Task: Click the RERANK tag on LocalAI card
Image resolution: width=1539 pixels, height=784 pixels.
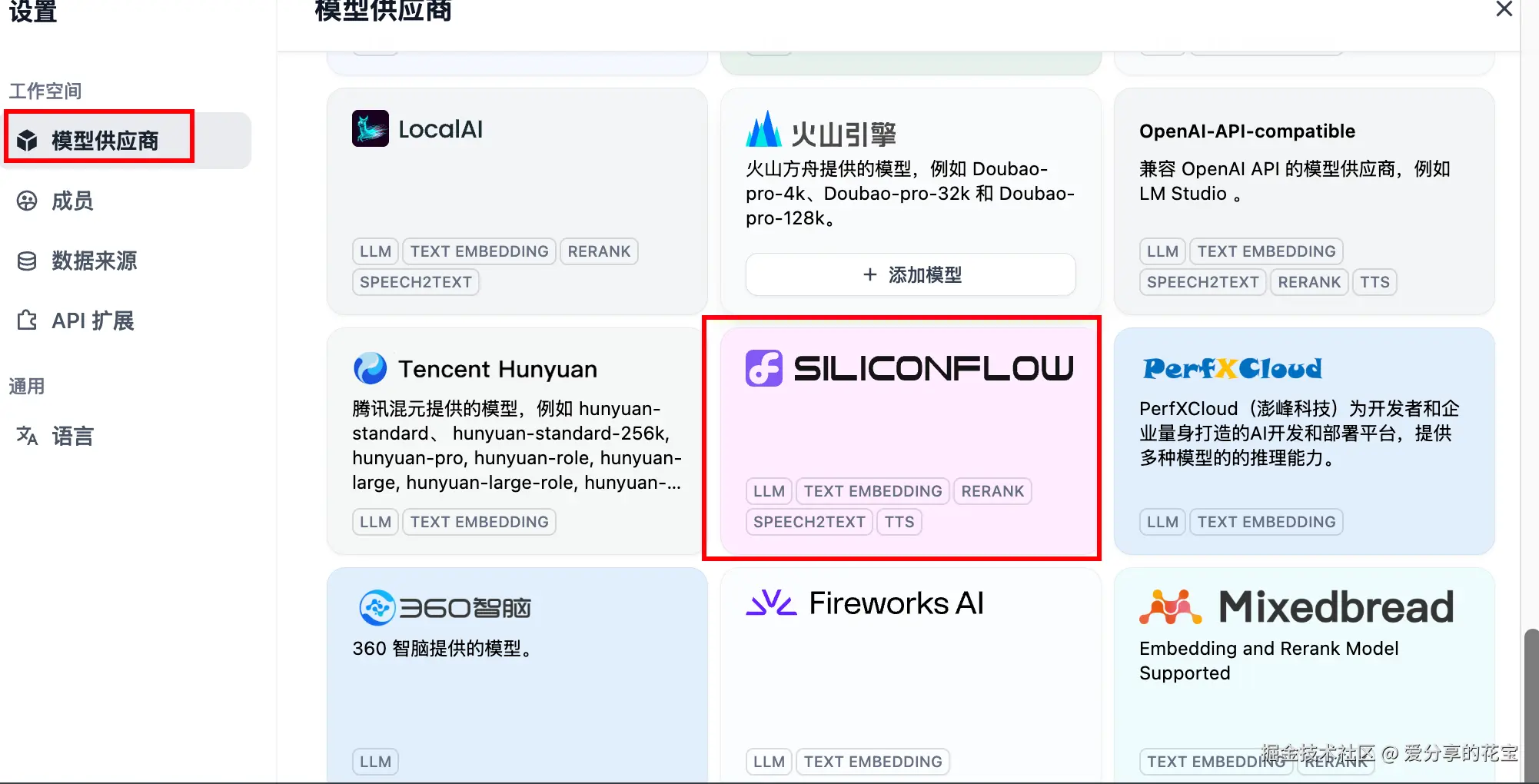Action: point(599,251)
